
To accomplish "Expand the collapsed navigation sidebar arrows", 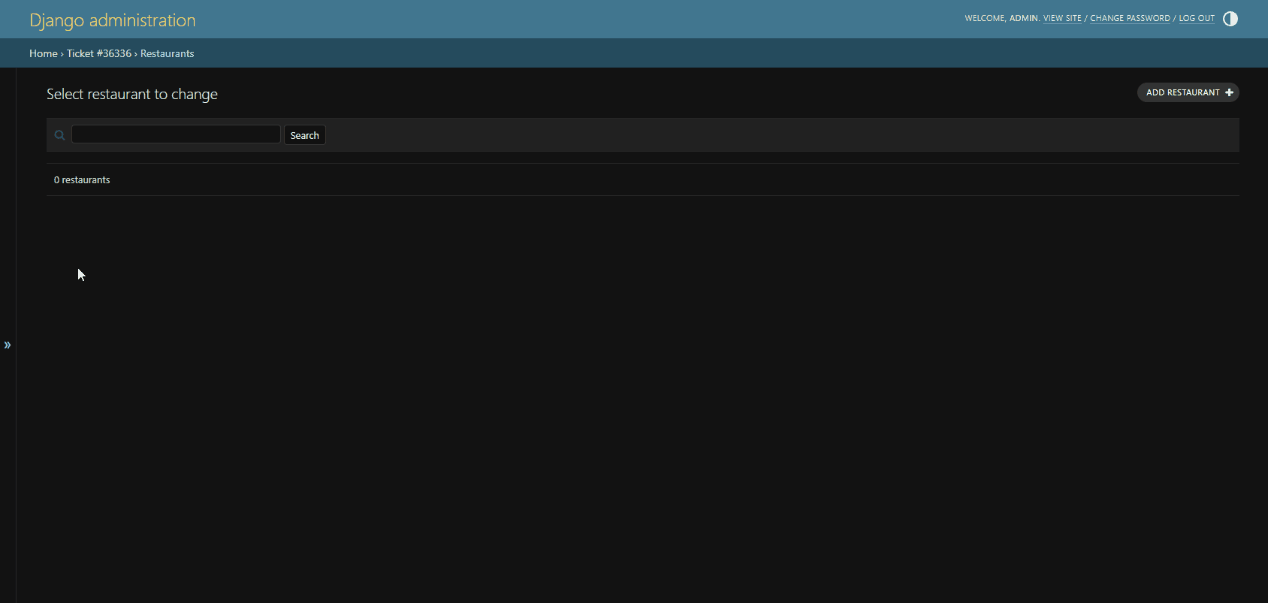I will (7, 345).
